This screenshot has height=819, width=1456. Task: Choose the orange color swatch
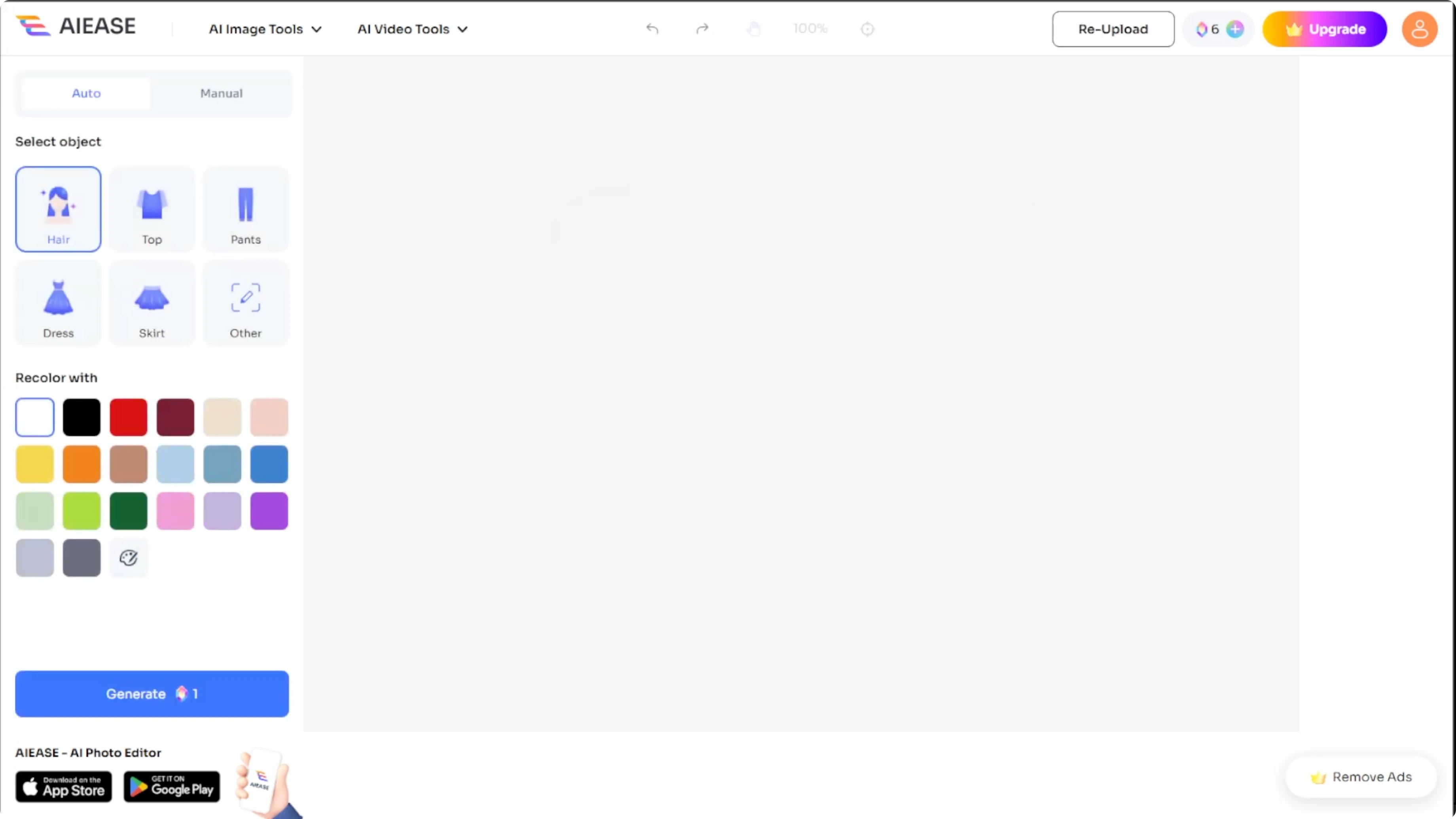click(x=82, y=464)
